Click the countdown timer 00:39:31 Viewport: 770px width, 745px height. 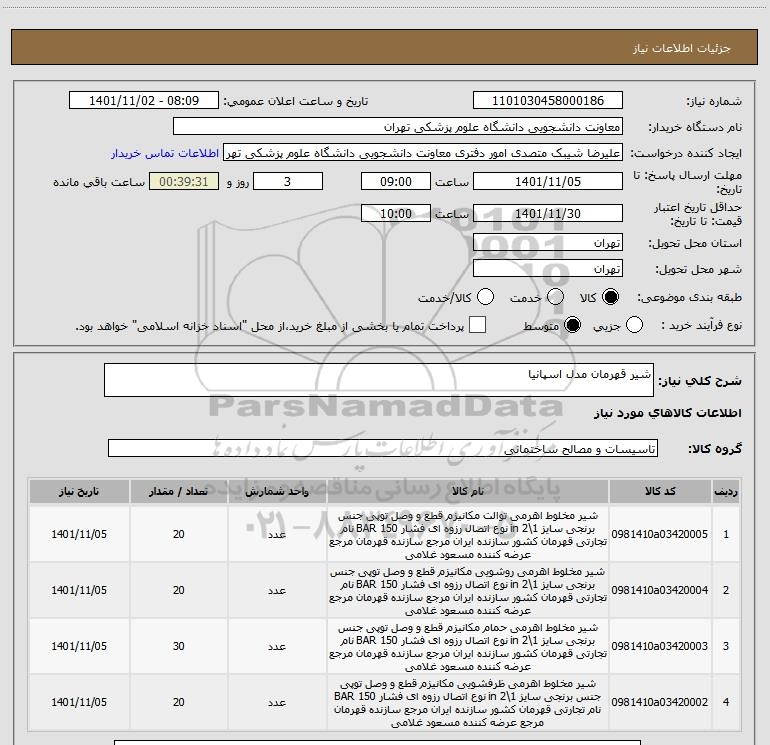184,181
